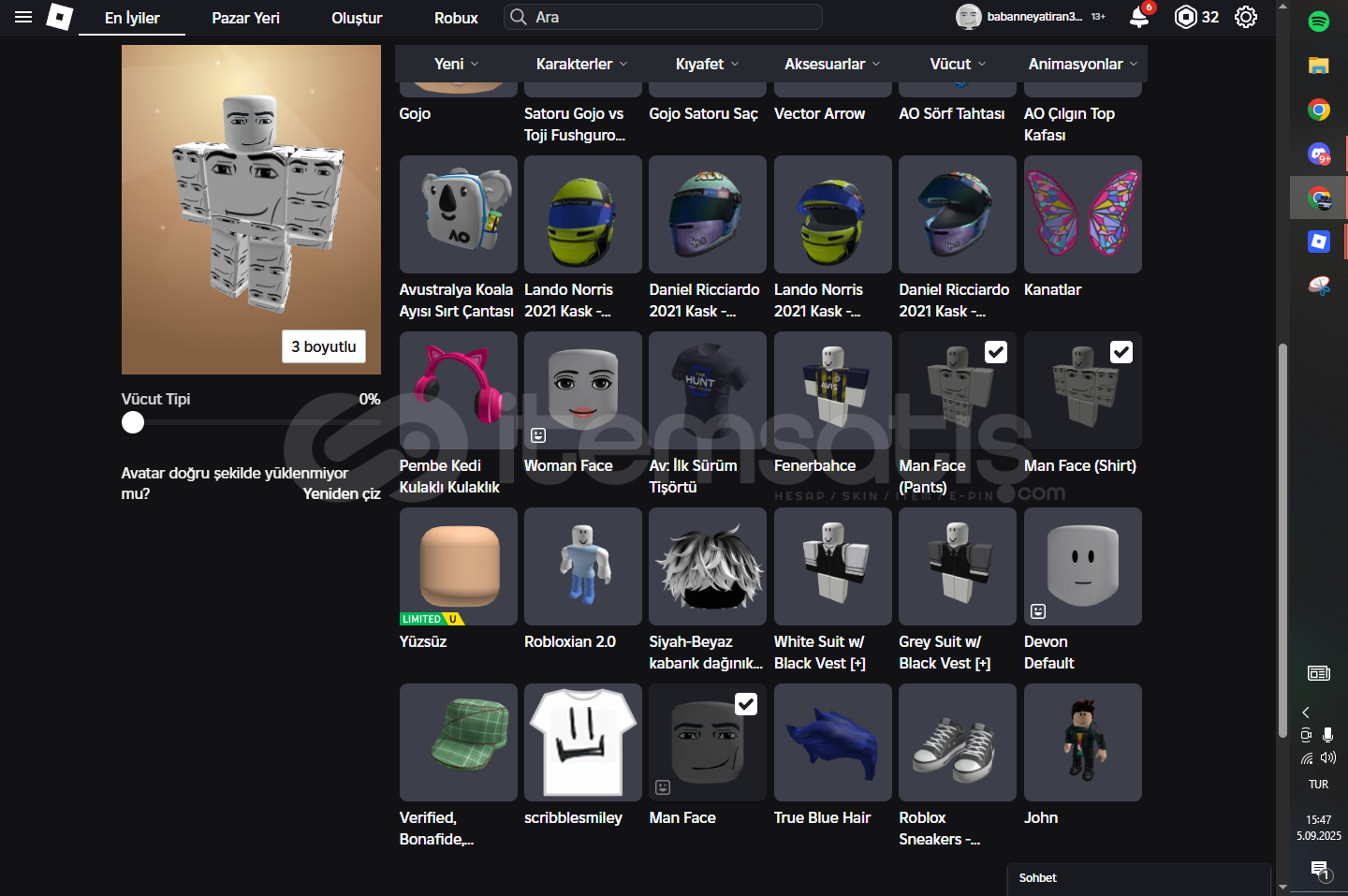The height and width of the screenshot is (896, 1348).
Task: Select the Woman Face item
Action: point(583,390)
